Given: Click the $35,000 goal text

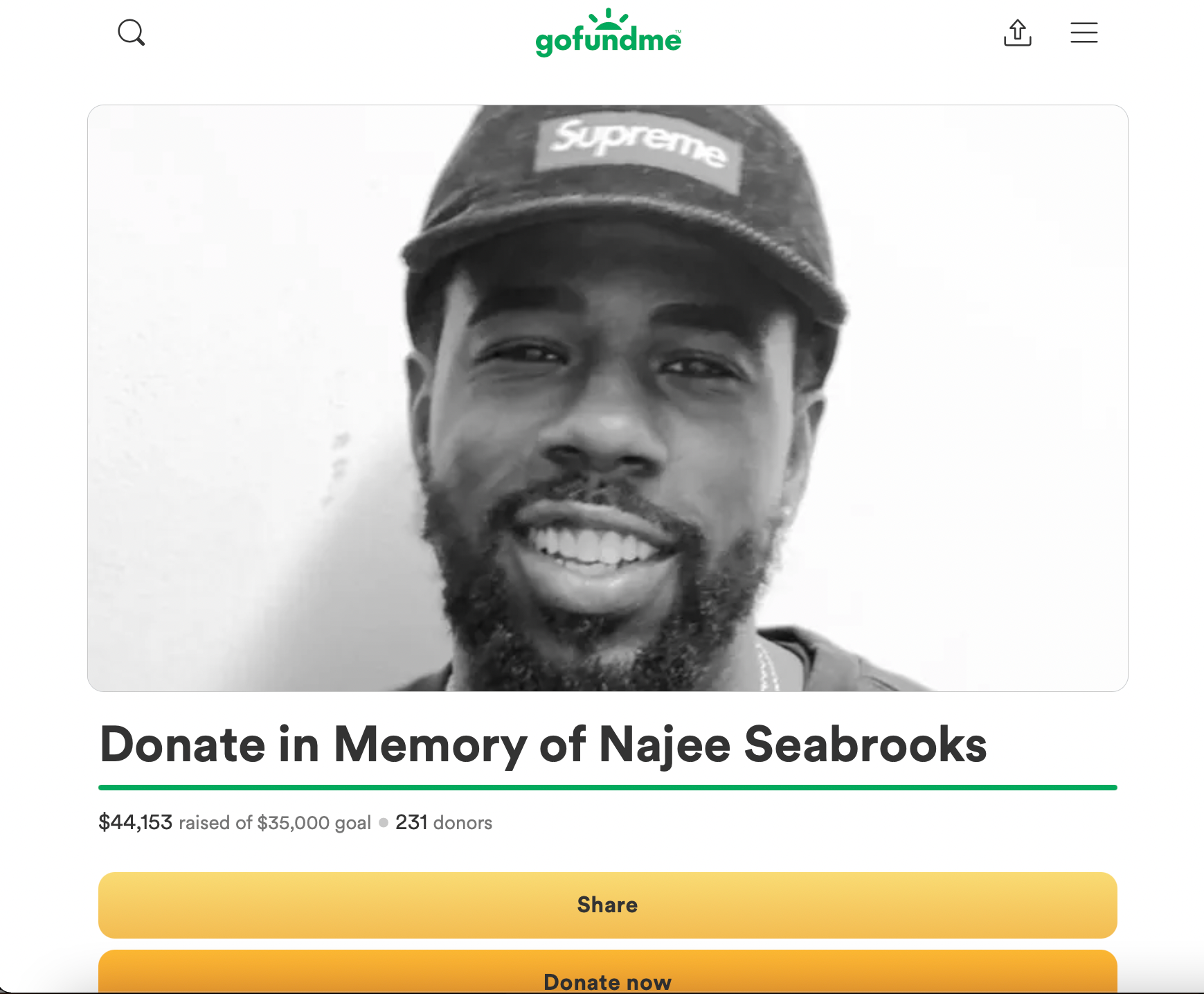Looking at the screenshot, I should 314,823.
